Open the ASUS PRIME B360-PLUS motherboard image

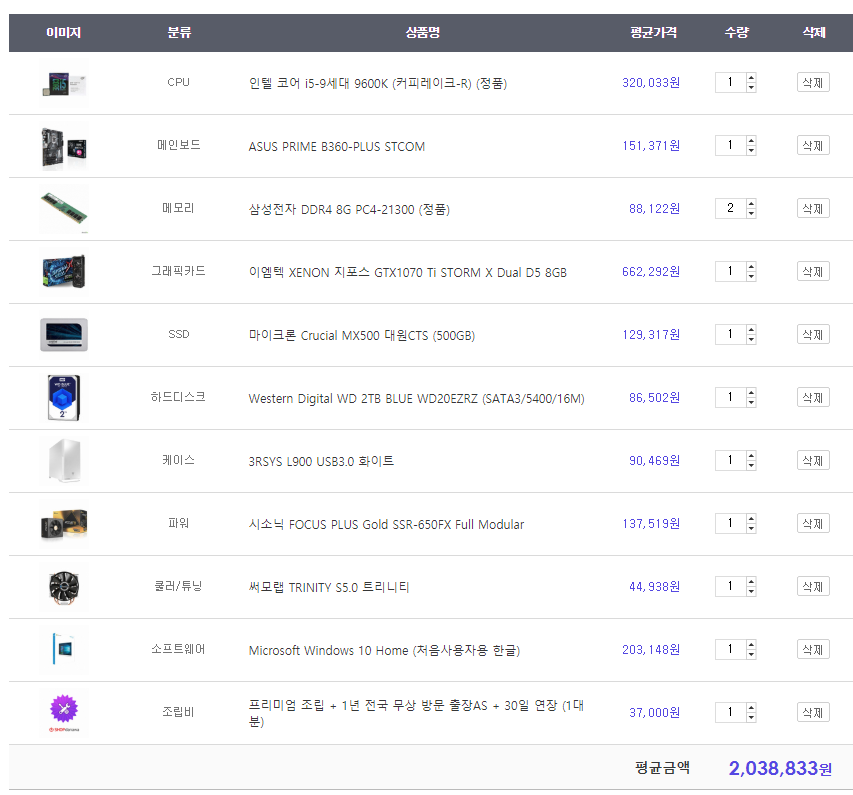(x=64, y=146)
